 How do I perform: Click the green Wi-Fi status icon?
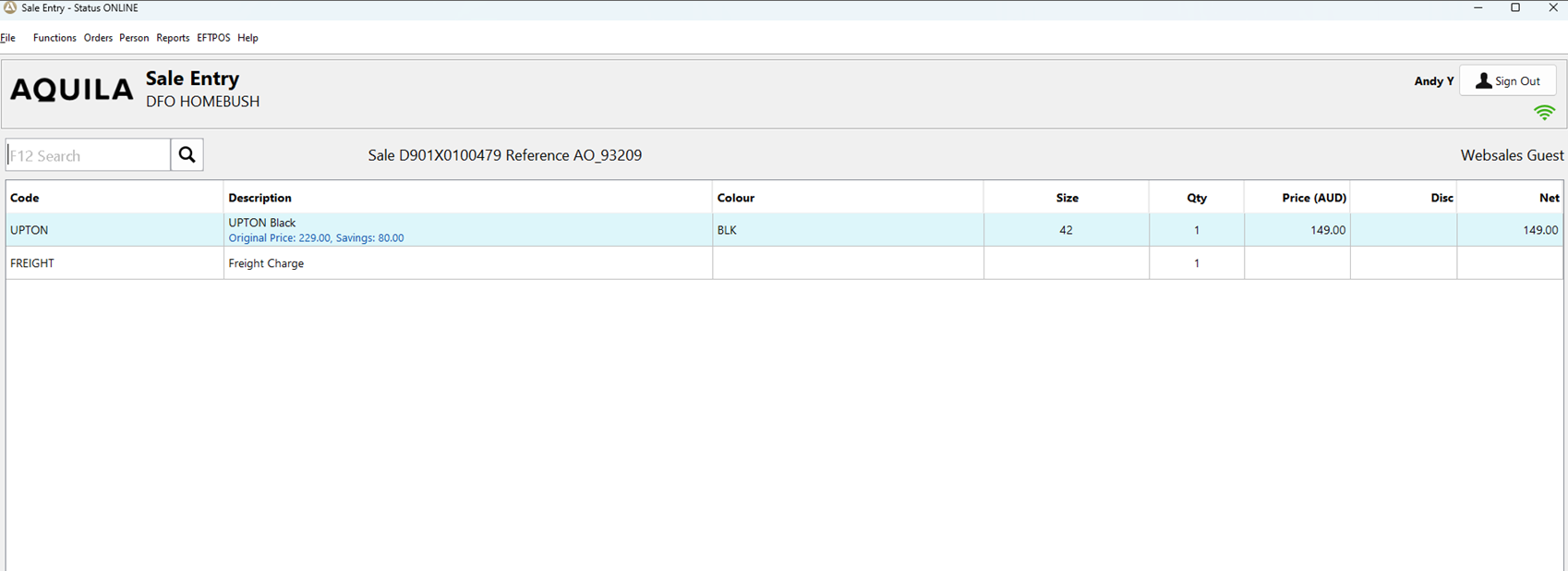pos(1544,113)
